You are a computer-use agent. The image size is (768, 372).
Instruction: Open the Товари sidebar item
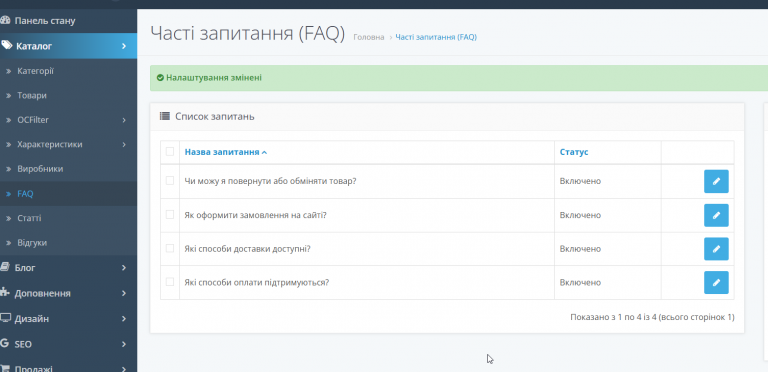point(69,95)
